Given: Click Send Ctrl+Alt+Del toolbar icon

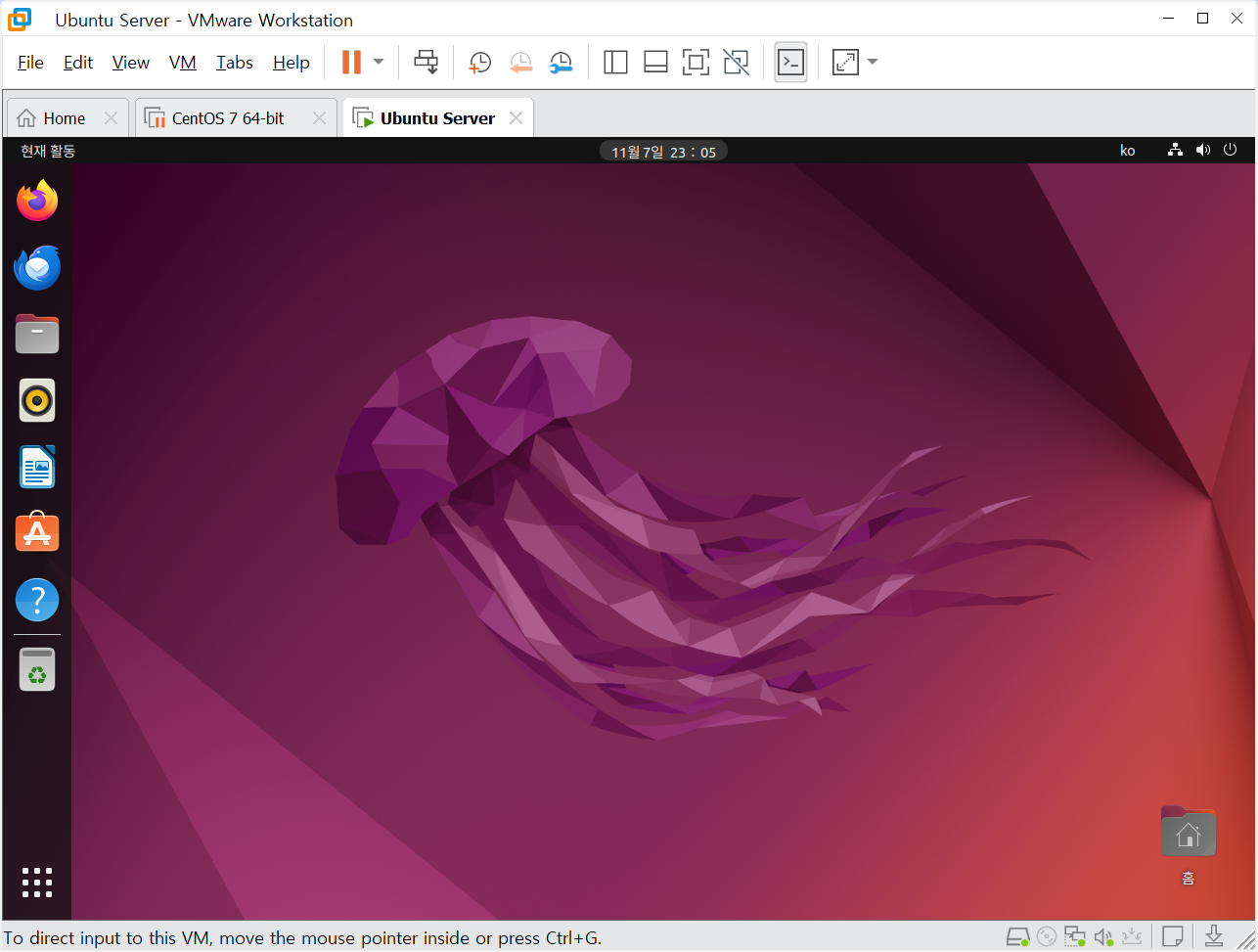Looking at the screenshot, I should [426, 62].
